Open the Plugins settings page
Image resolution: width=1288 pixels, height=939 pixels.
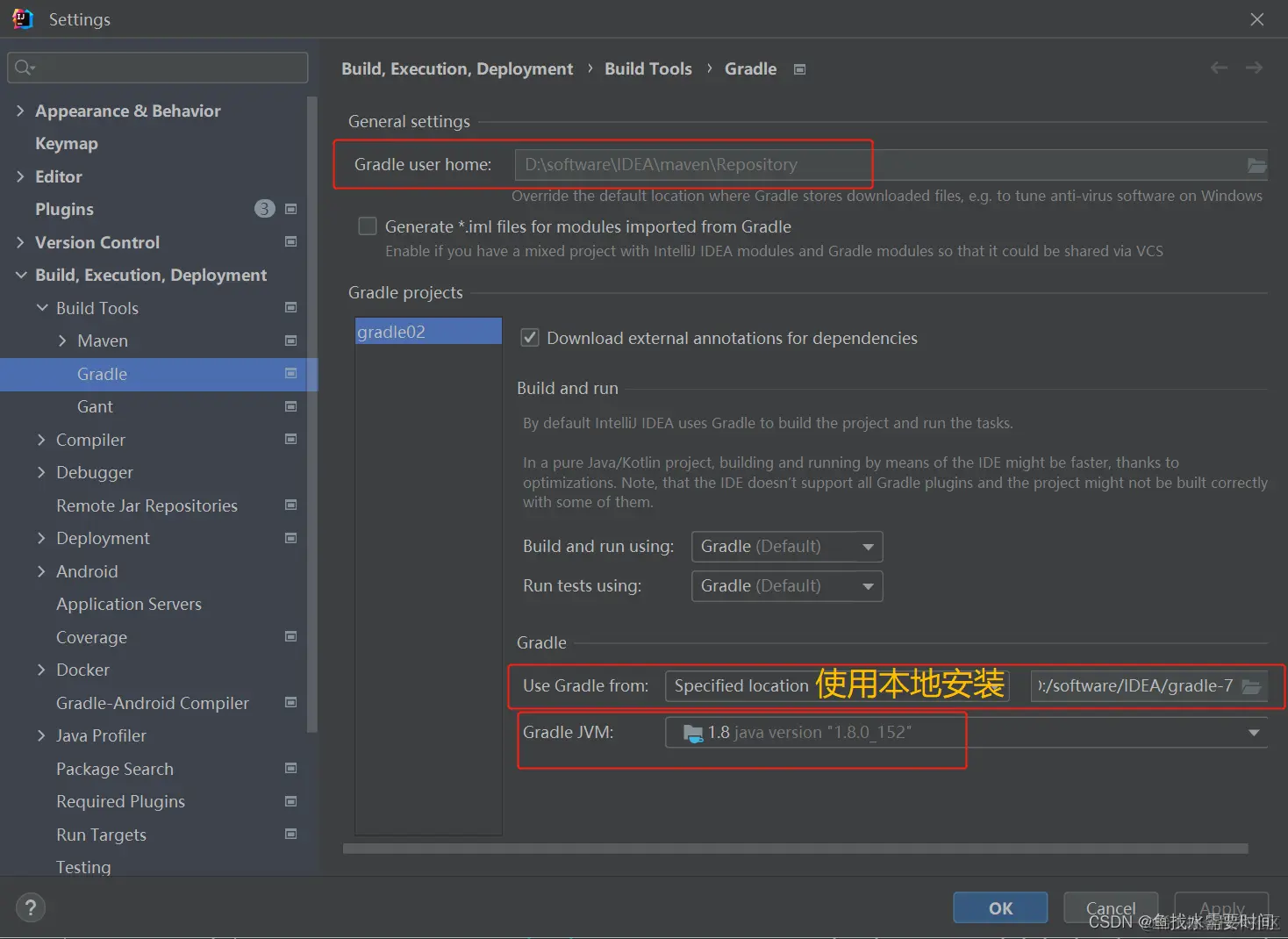(64, 209)
